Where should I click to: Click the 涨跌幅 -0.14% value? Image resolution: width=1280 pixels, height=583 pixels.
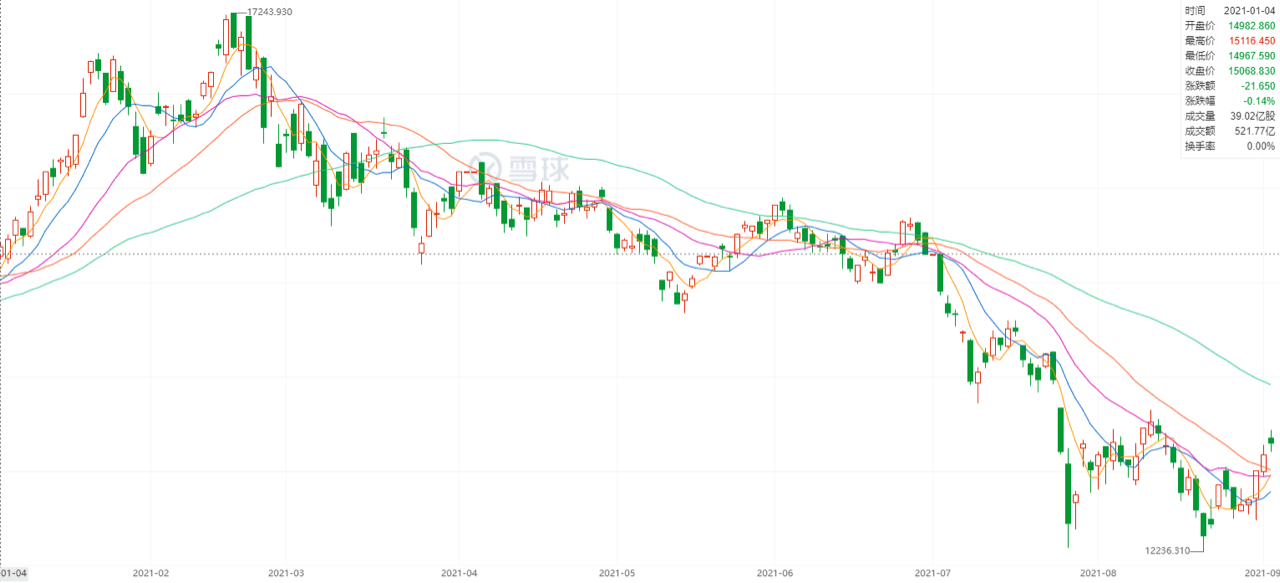[1258, 100]
